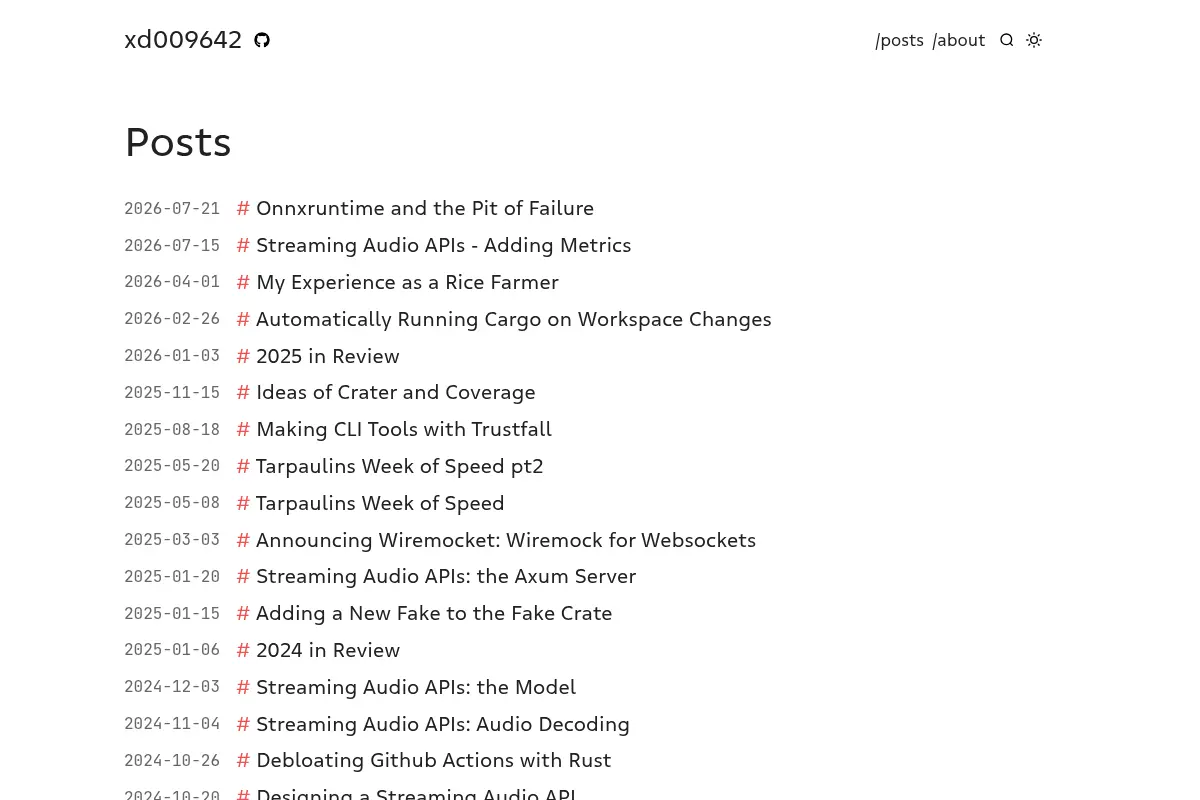Open 'My Experience as a Rice Farmer' post
Viewport: 1200px width, 800px height.
(407, 282)
